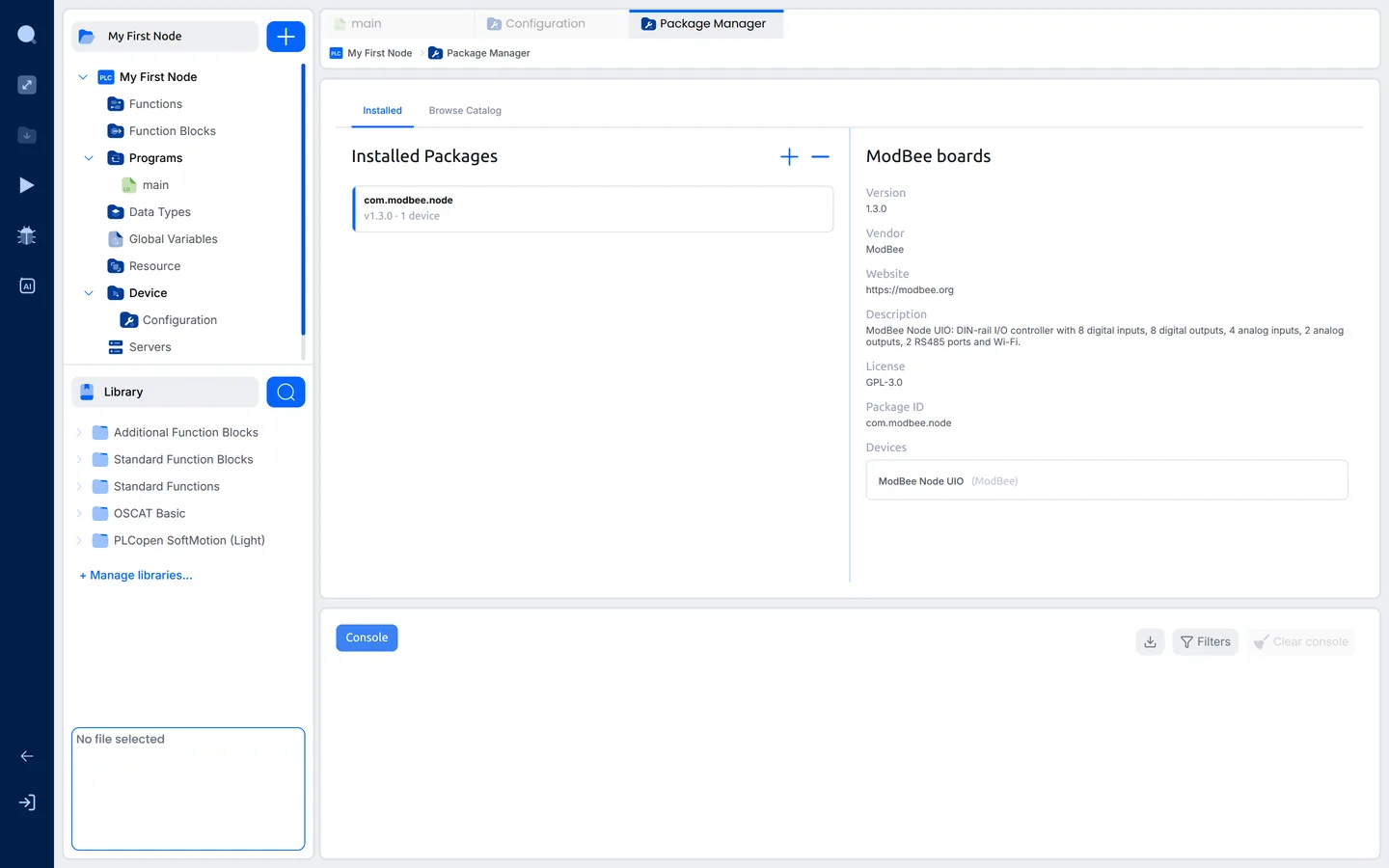Viewport: 1389px width, 868px height.
Task: Switch to the main editor tab
Action: pos(397,24)
